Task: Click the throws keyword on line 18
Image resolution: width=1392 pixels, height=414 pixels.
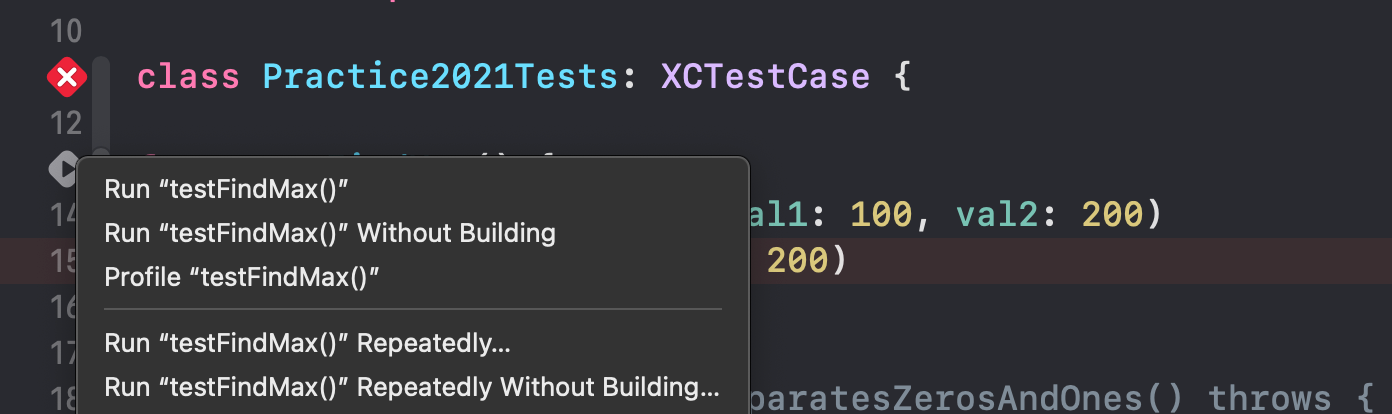Action: coord(1270,398)
